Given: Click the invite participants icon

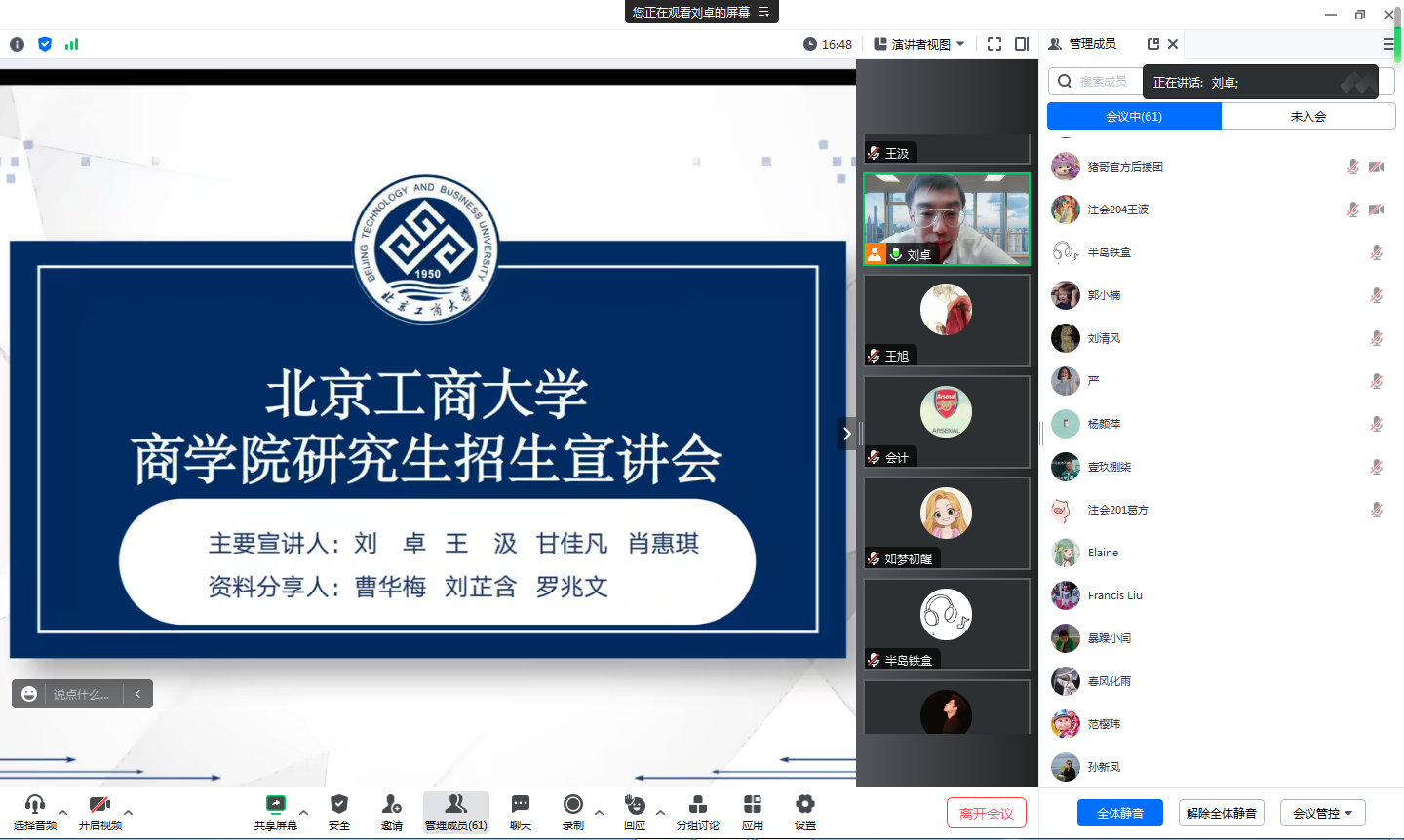Looking at the screenshot, I should coord(392,805).
